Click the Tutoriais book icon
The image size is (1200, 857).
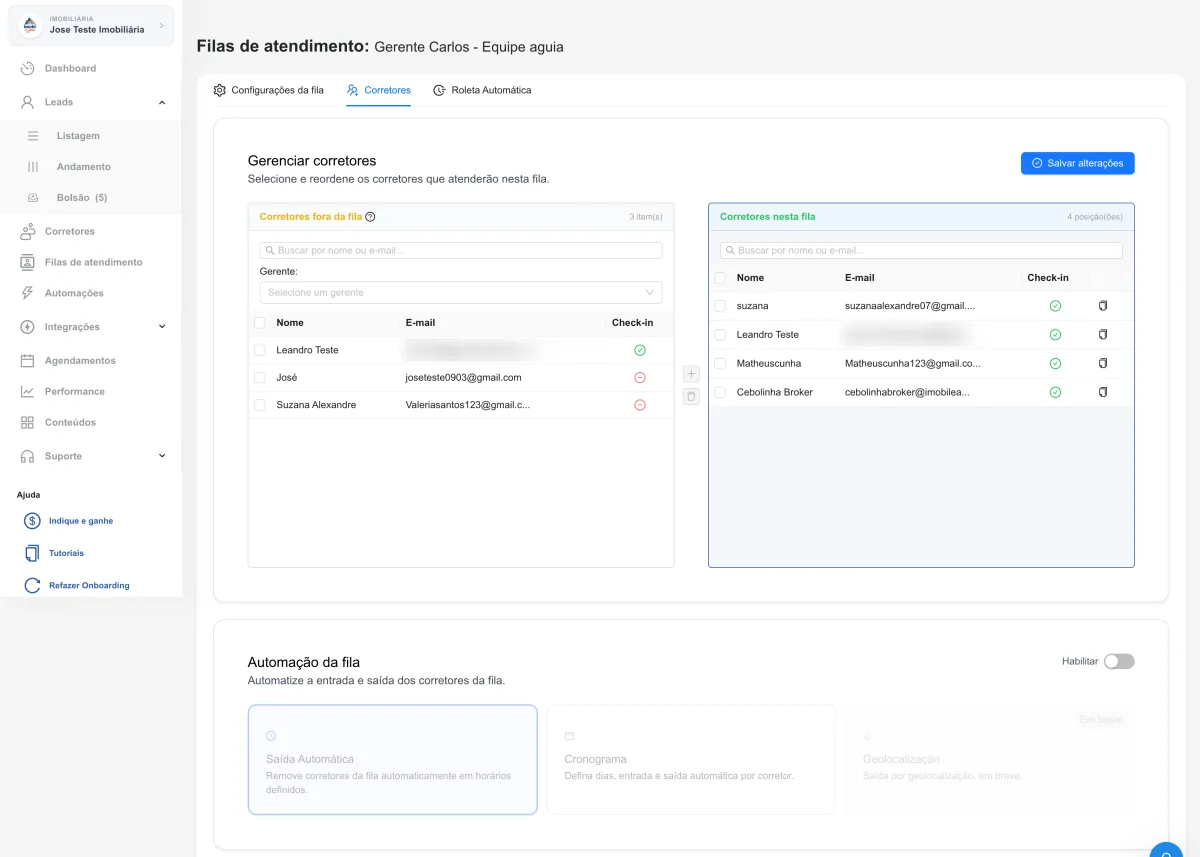[32, 553]
